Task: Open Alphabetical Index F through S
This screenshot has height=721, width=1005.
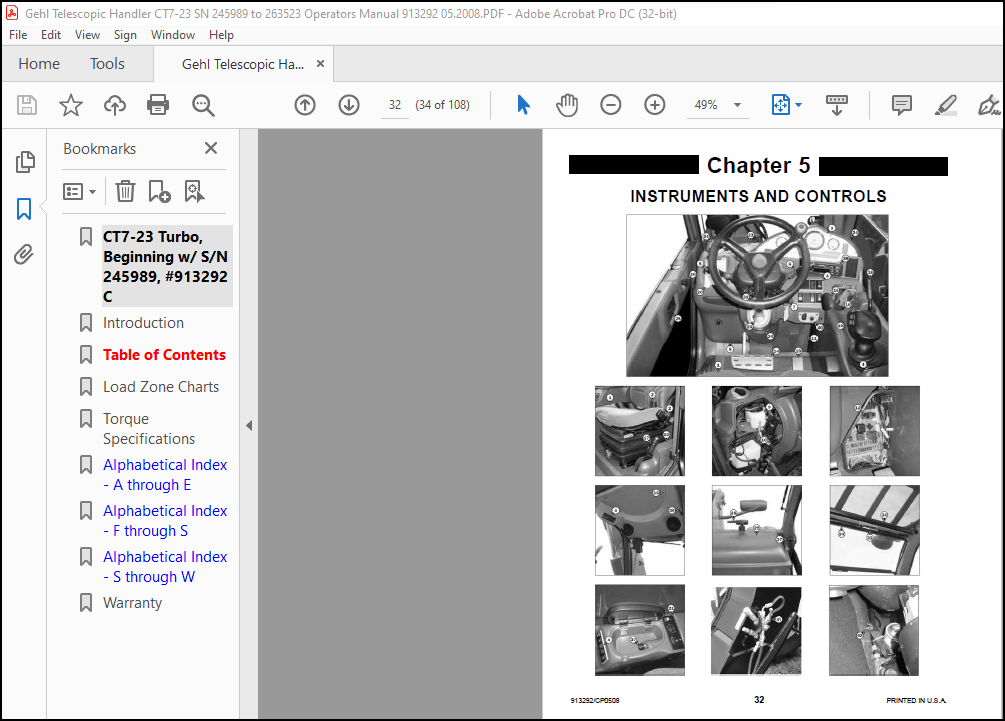Action: 165,520
